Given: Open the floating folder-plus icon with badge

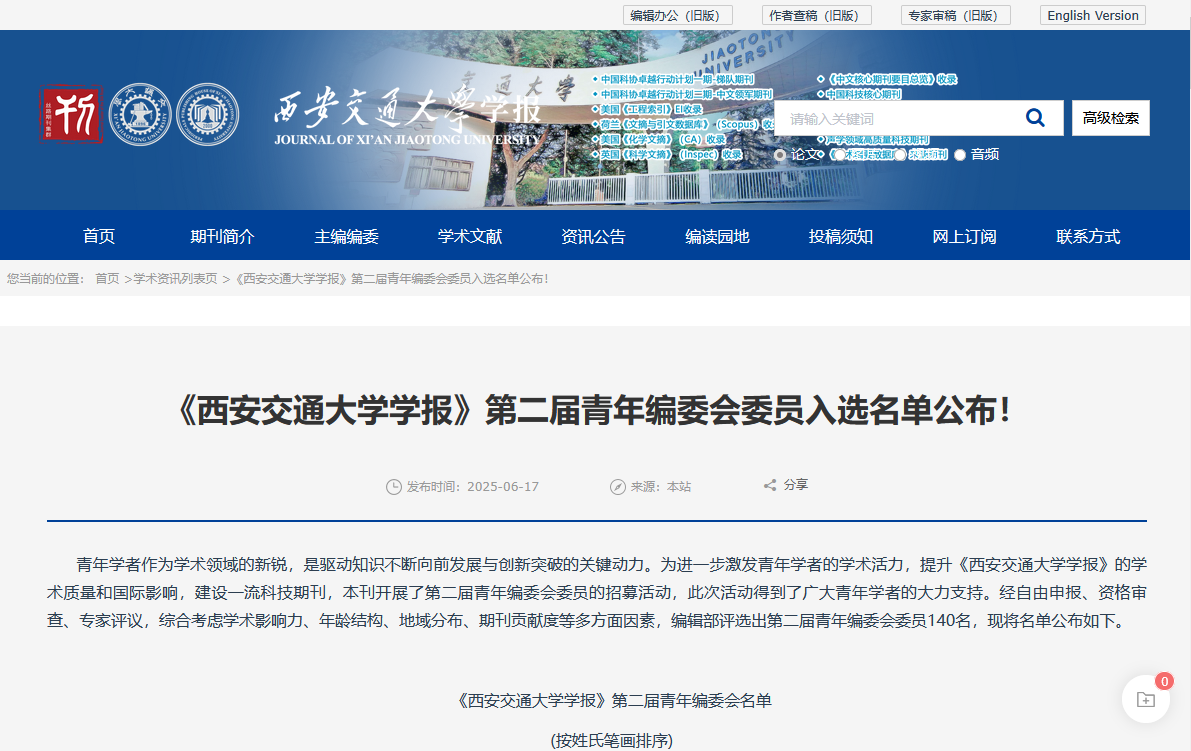Looking at the screenshot, I should (1145, 699).
